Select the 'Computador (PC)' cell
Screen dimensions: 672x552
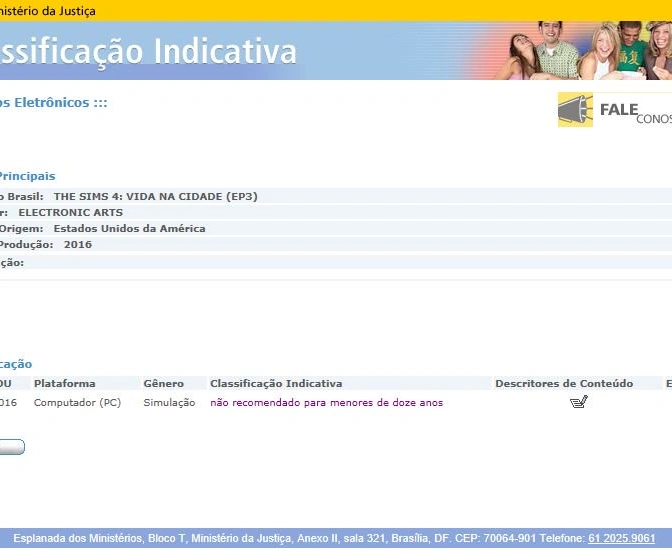coord(78,403)
